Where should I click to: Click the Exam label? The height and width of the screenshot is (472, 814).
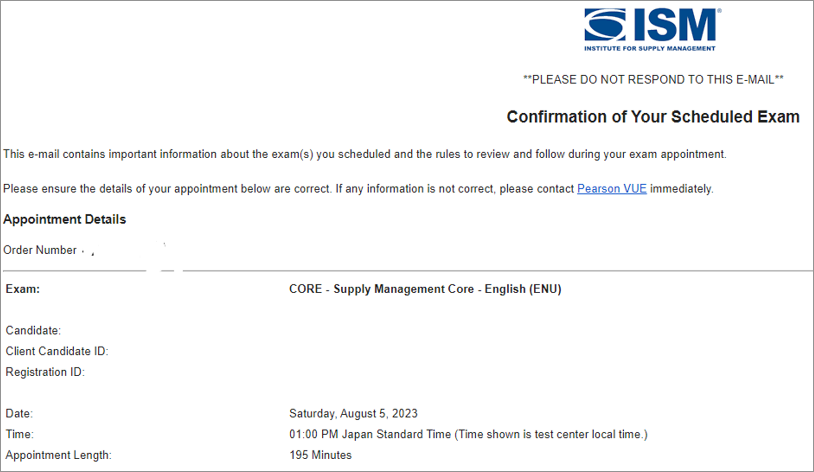[22, 289]
